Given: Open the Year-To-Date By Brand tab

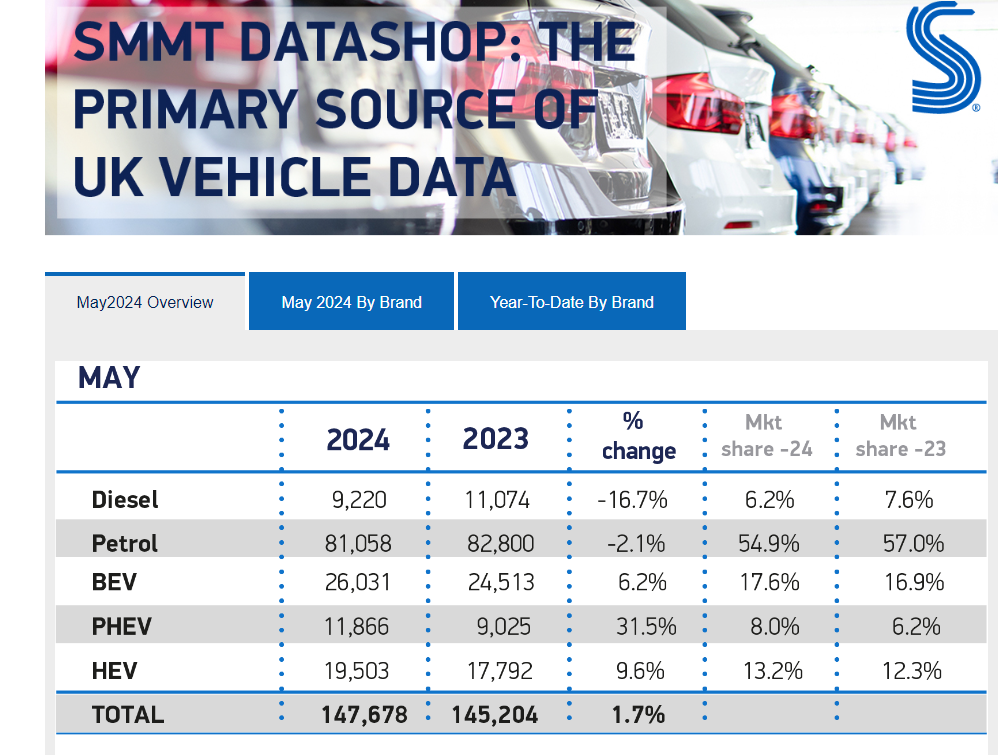Looking at the screenshot, I should pos(571,302).
